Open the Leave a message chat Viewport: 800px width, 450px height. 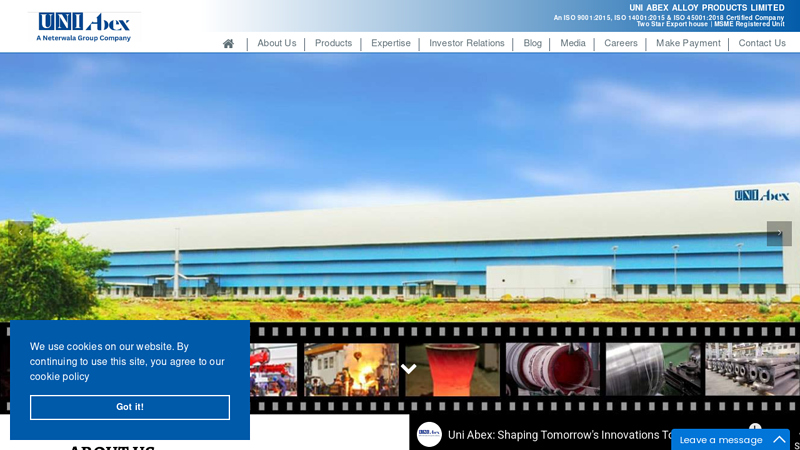point(721,440)
